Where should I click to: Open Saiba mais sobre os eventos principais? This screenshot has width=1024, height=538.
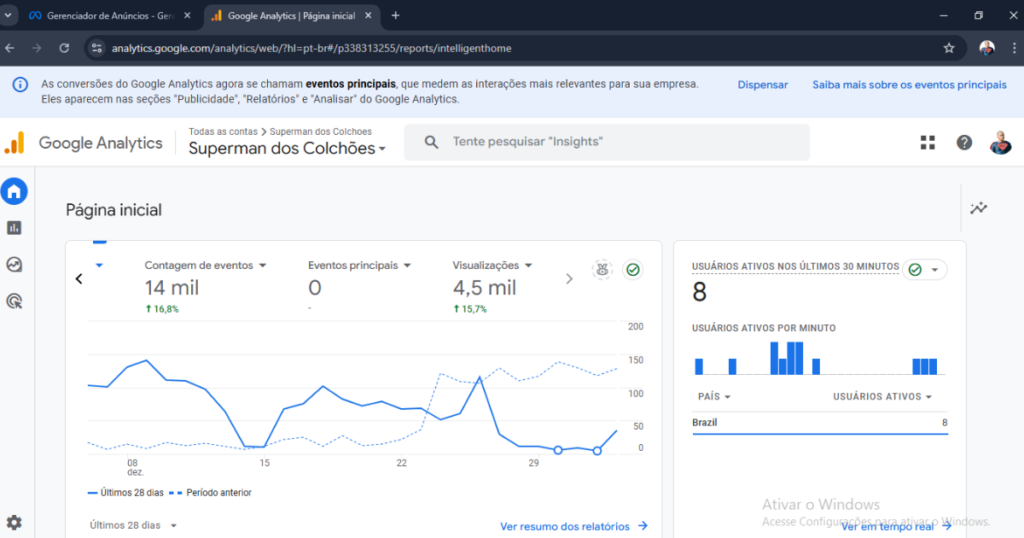point(909,85)
